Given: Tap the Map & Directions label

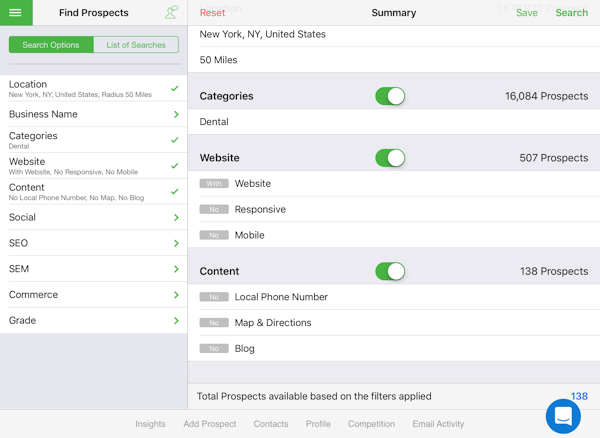Looking at the screenshot, I should pos(273,323).
